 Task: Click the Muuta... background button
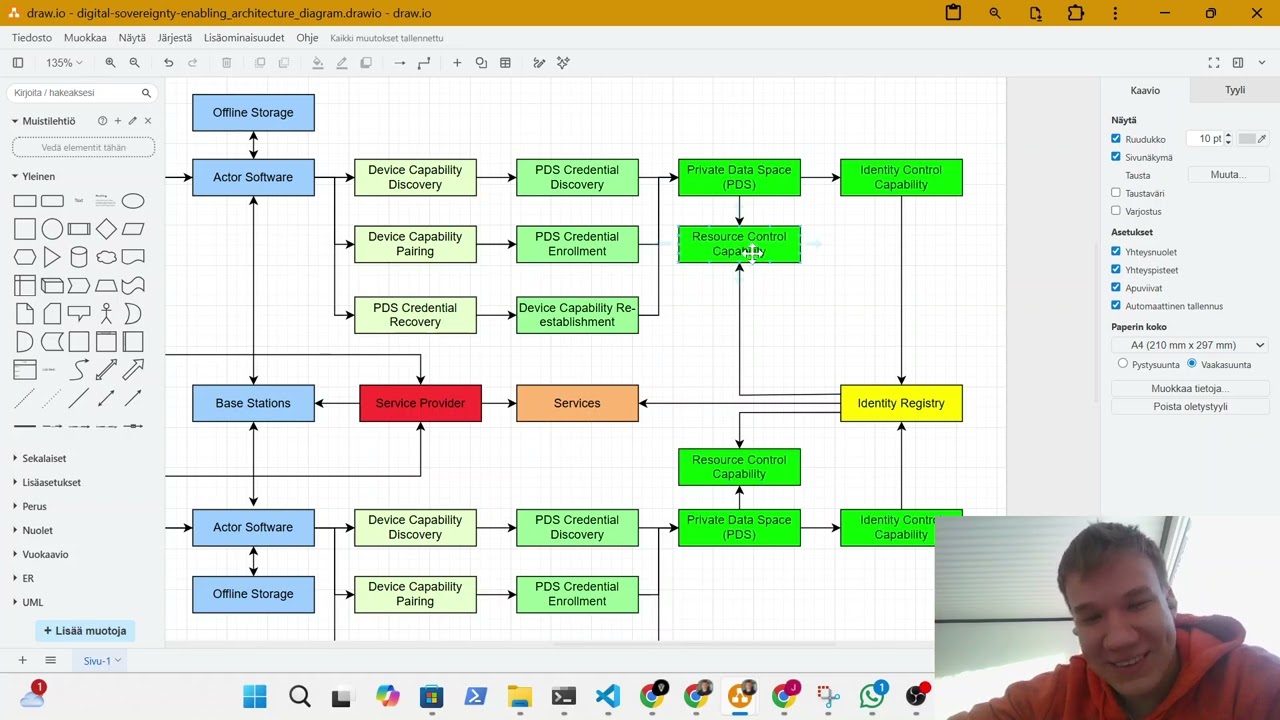point(1227,175)
